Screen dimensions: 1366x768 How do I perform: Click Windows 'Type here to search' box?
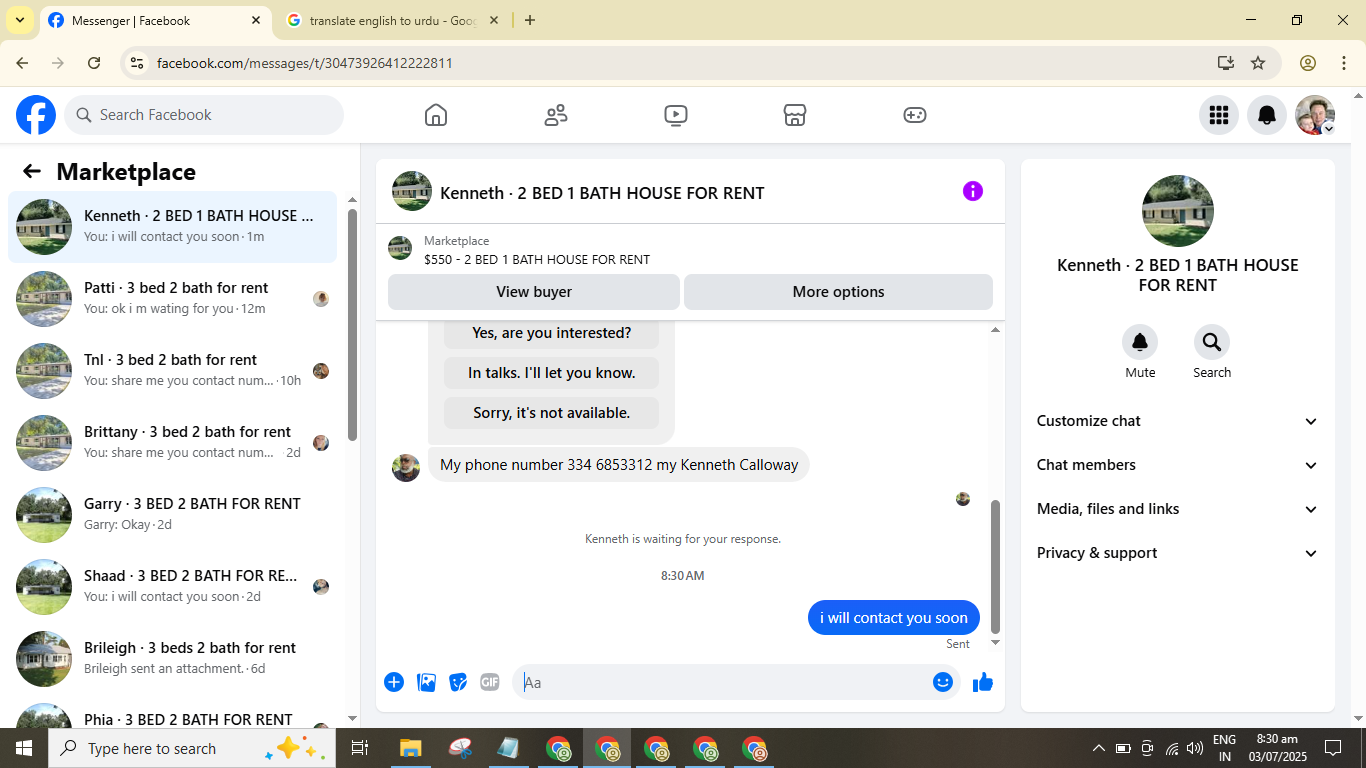point(191,748)
